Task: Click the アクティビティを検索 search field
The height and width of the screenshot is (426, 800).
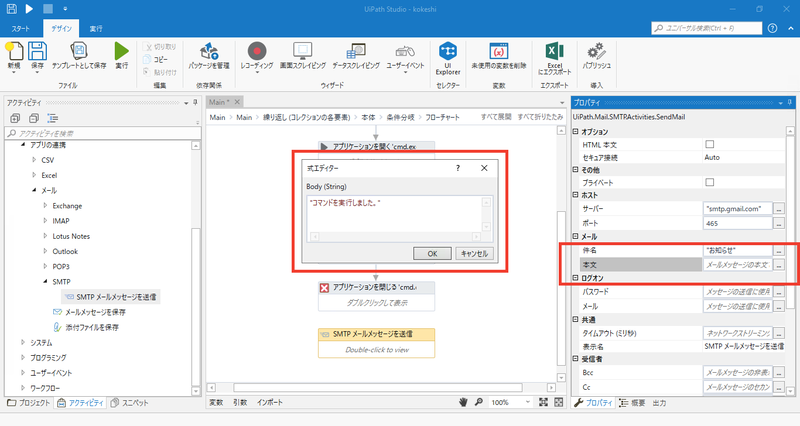Action: click(x=103, y=133)
